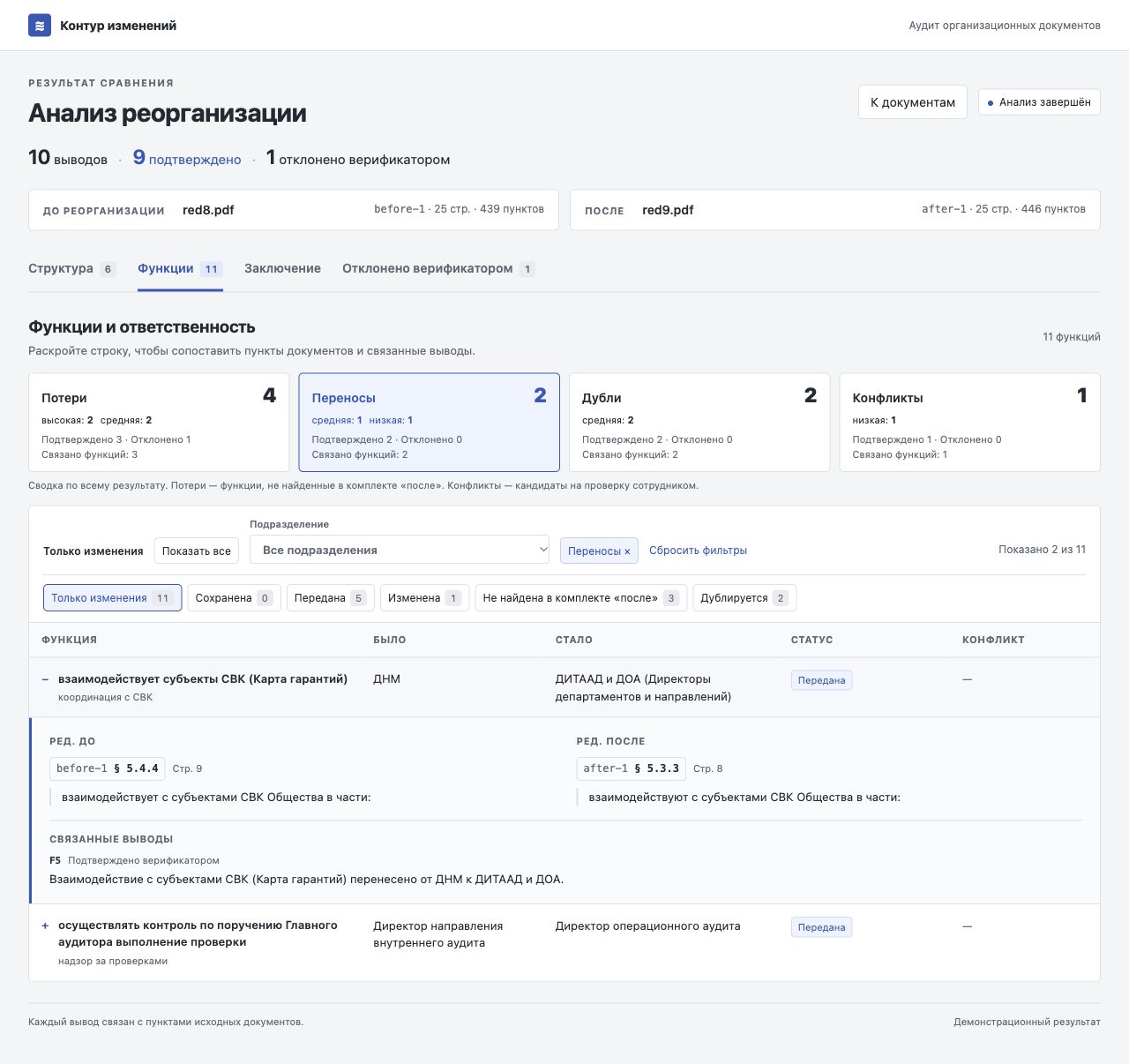
Task: Click the F5 finding identifier
Action: click(x=56, y=860)
